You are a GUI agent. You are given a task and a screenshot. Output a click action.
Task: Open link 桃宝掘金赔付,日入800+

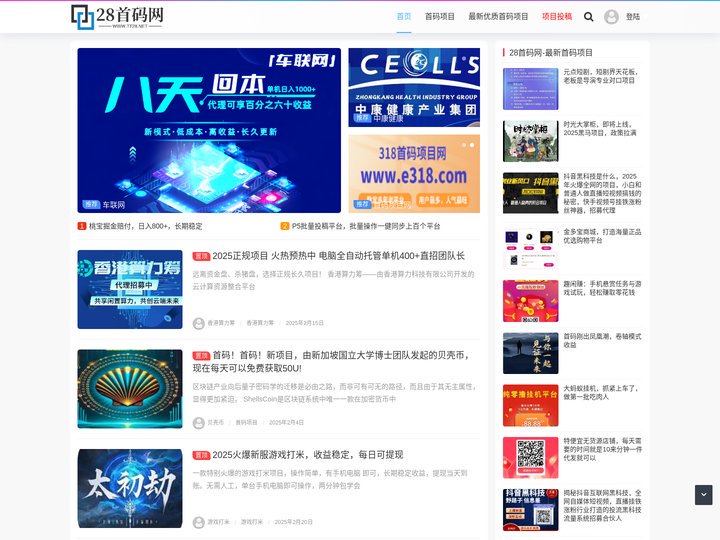[145, 226]
